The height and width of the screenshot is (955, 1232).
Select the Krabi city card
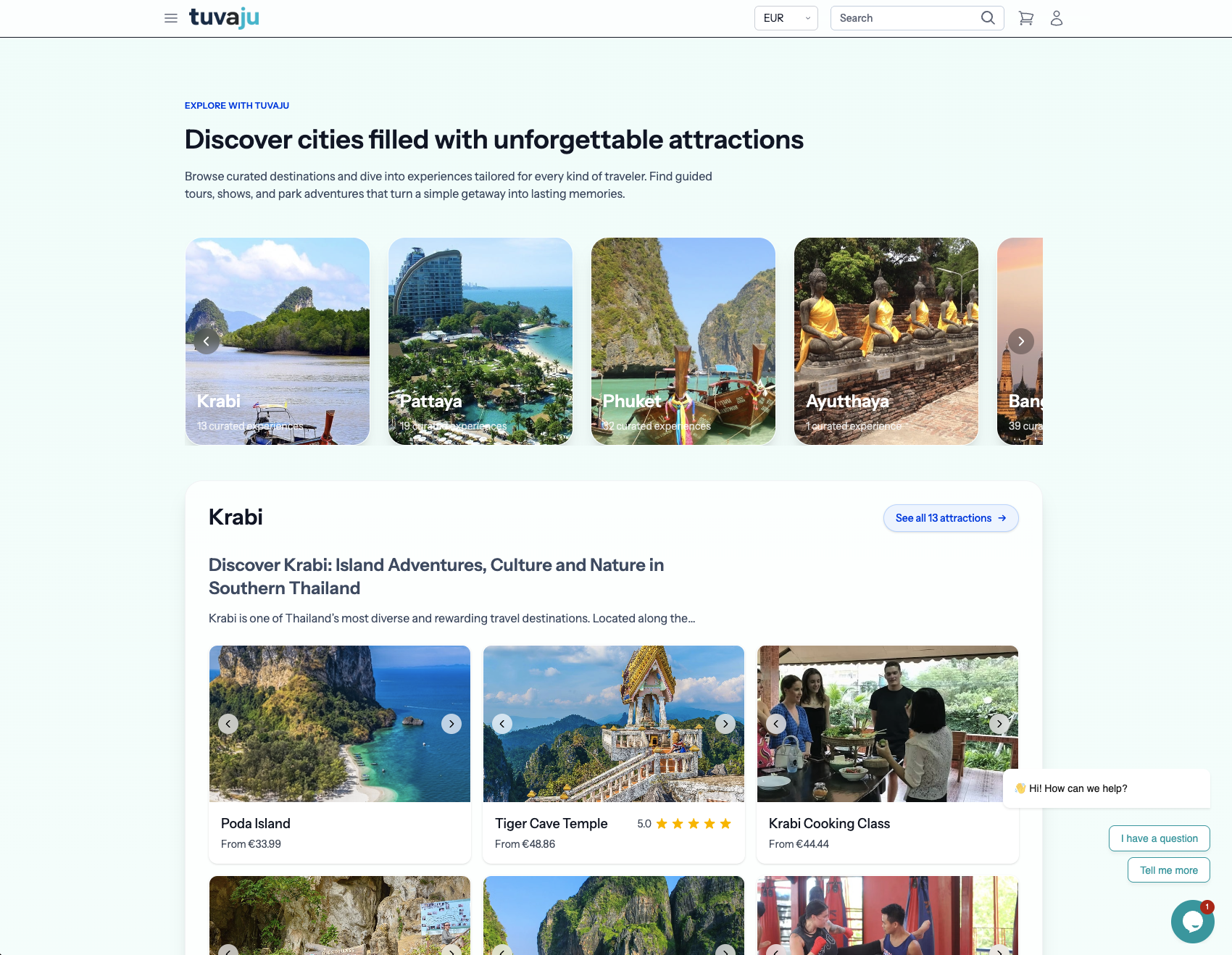coord(278,341)
